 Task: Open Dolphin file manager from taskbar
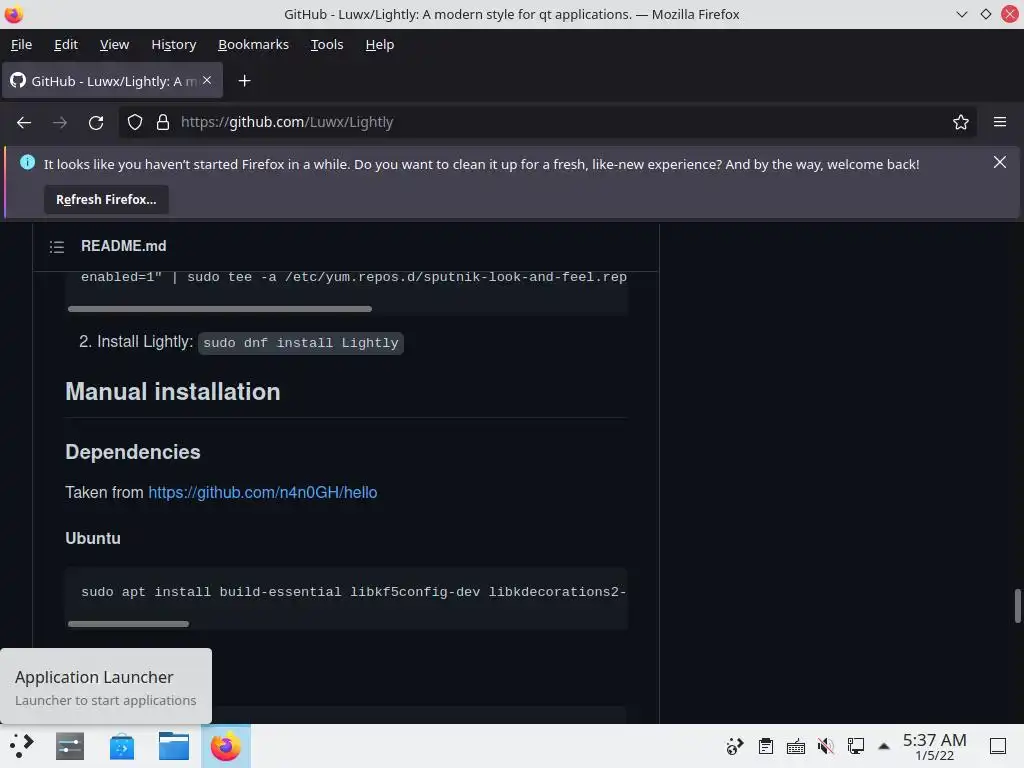(174, 746)
